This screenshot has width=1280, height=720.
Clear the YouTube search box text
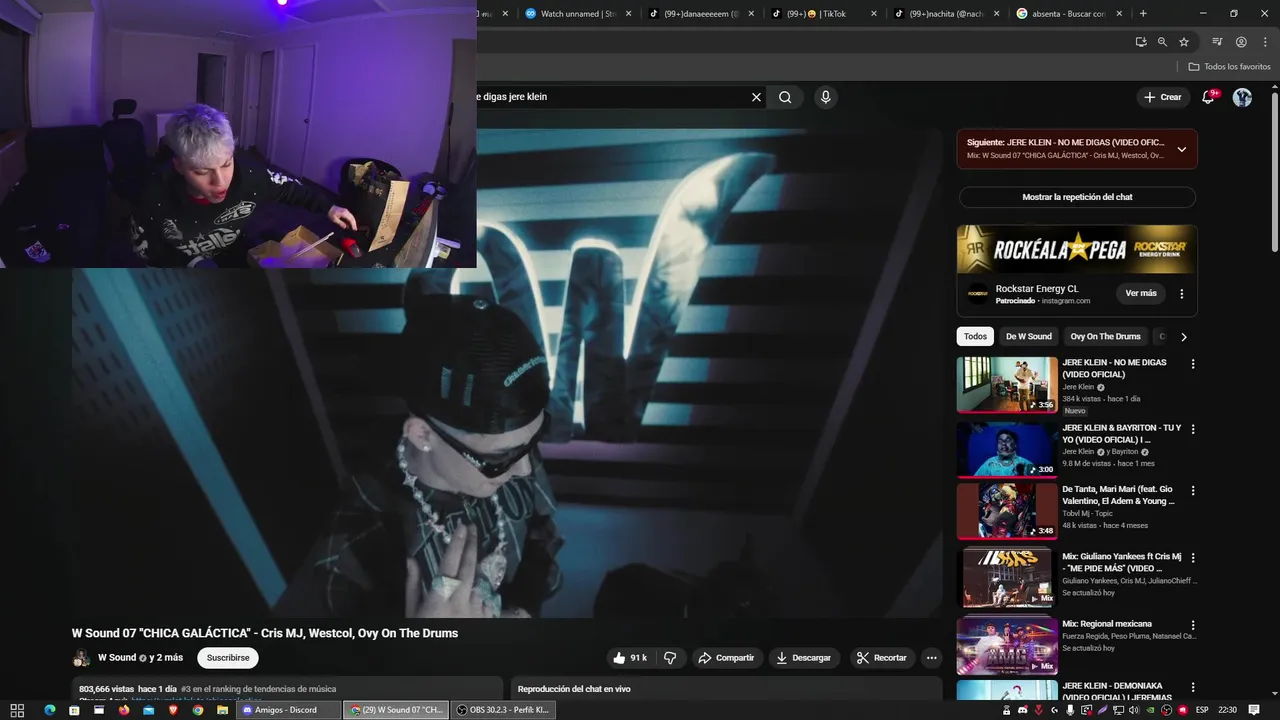(756, 97)
